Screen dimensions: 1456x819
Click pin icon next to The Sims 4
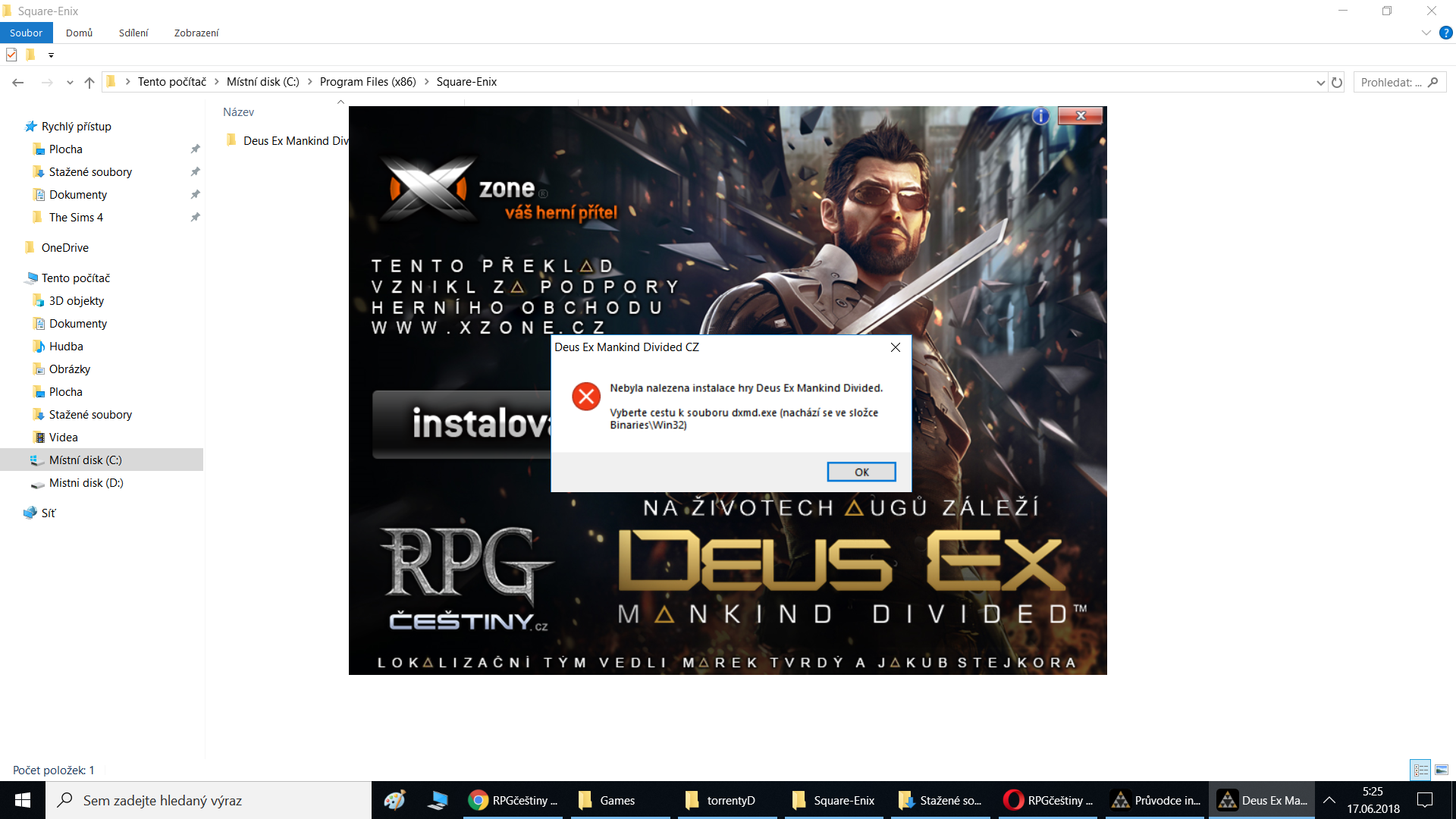click(195, 218)
